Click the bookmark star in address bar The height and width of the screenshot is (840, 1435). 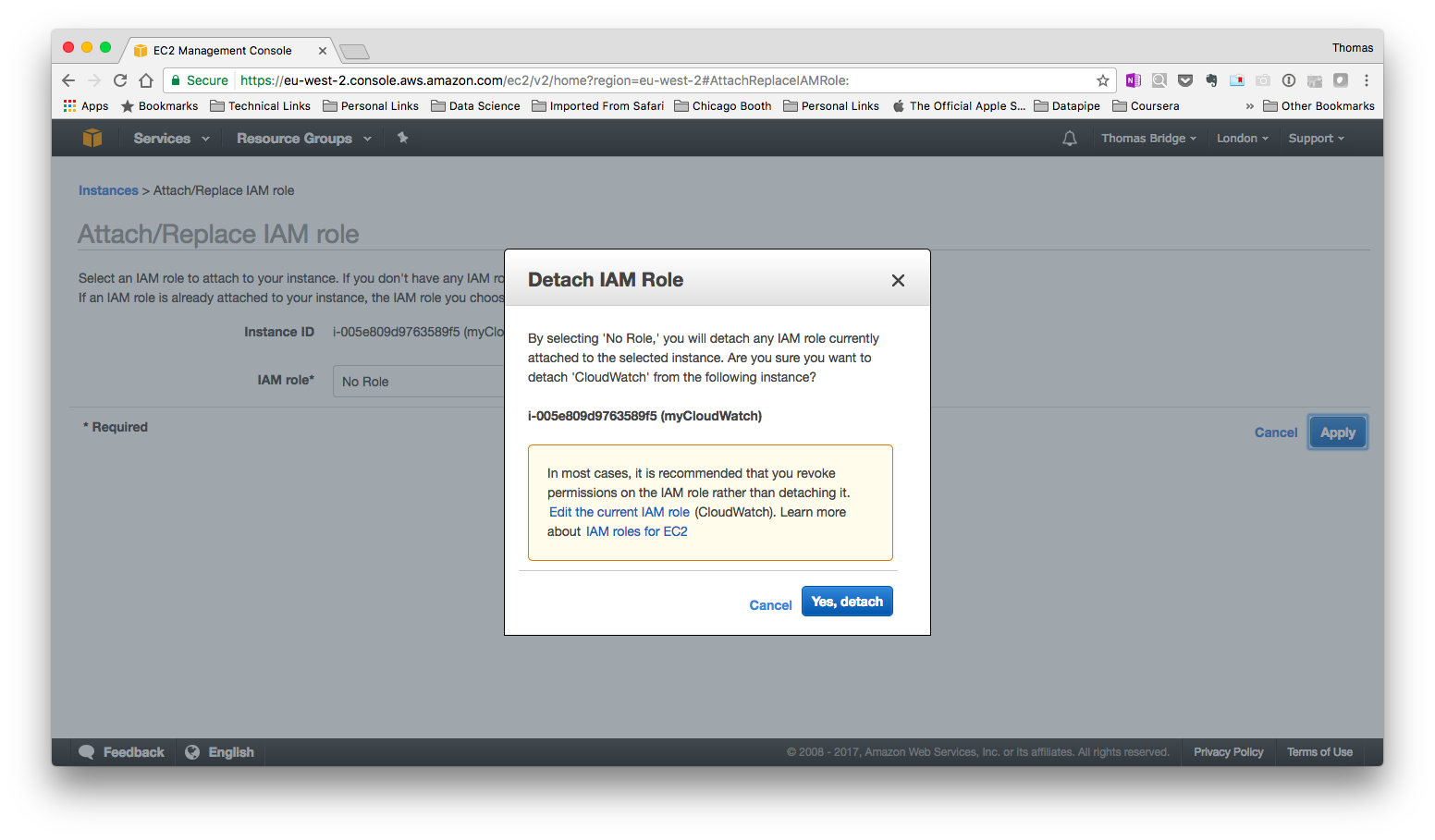click(x=1102, y=80)
